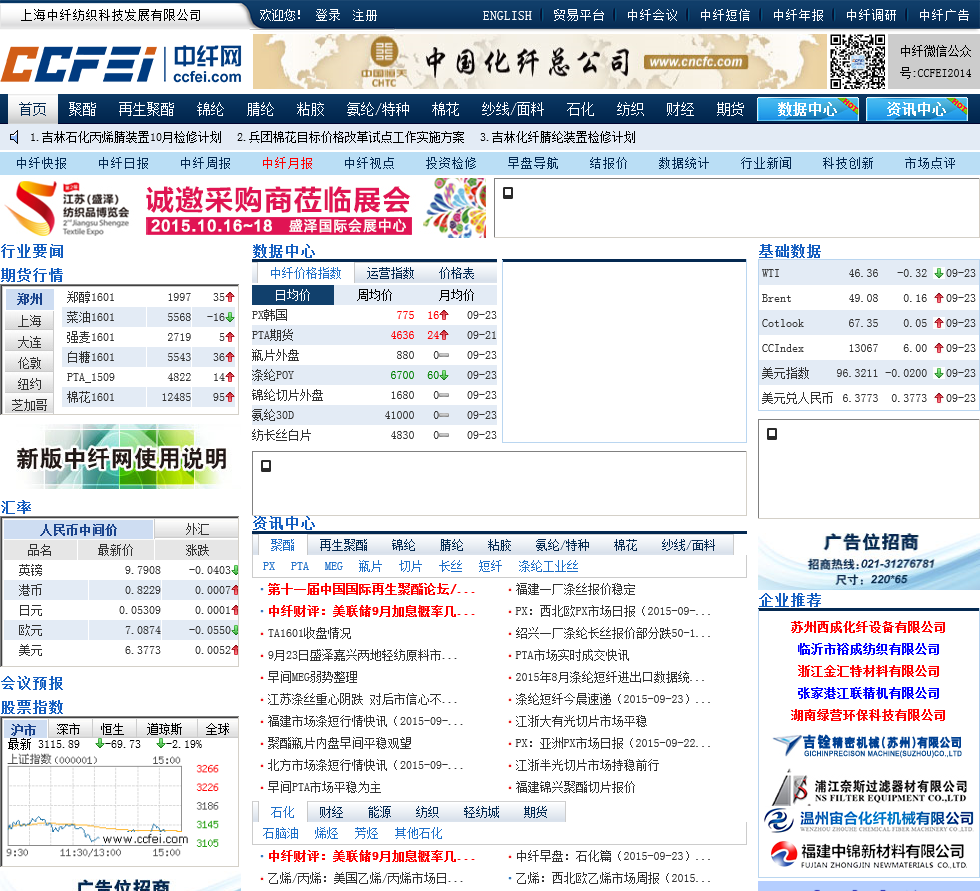980x891 pixels.
Task: Open news 早间MEG弱势整理
Action: (x=312, y=677)
